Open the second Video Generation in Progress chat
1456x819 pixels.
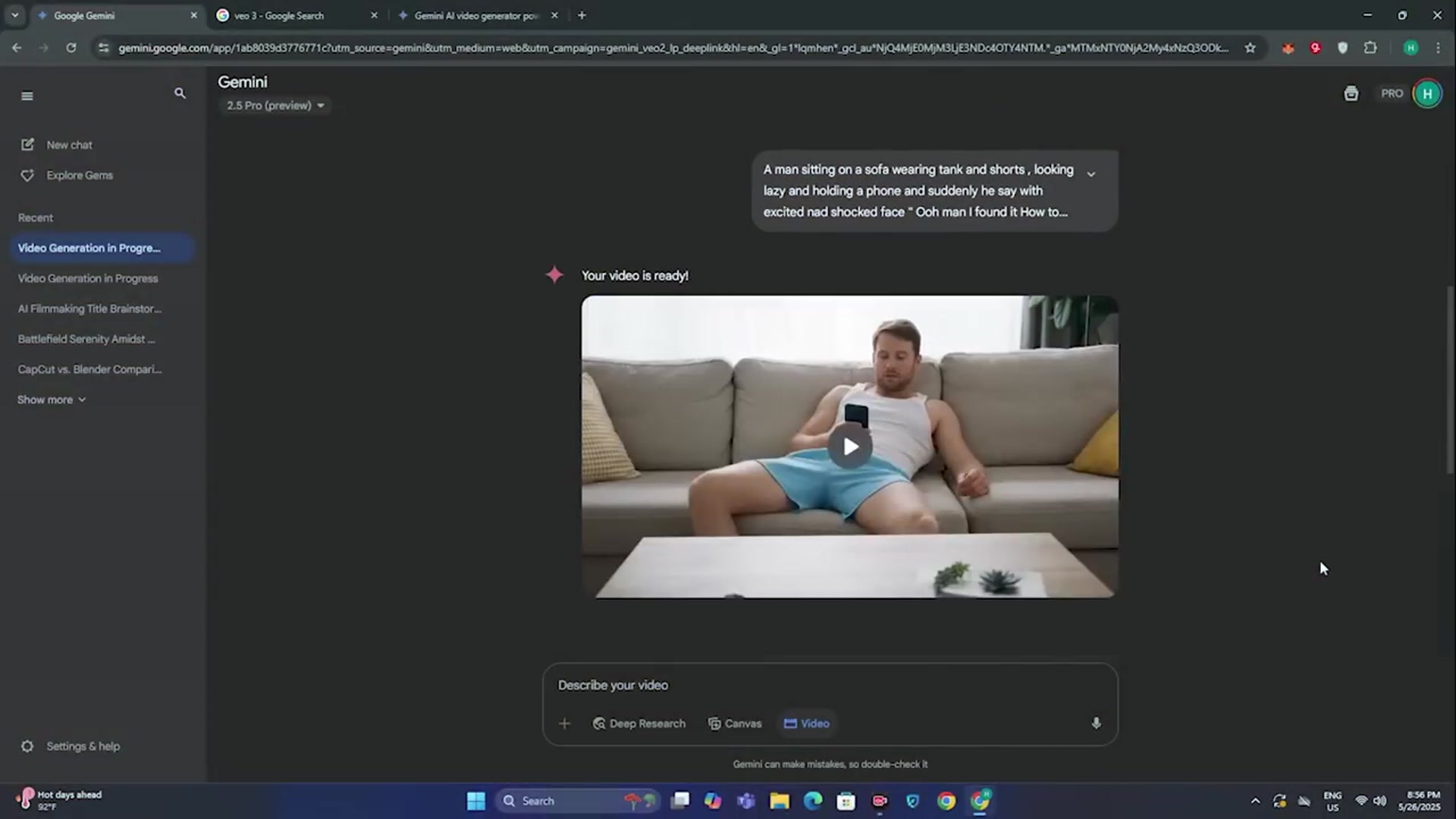coord(102,278)
